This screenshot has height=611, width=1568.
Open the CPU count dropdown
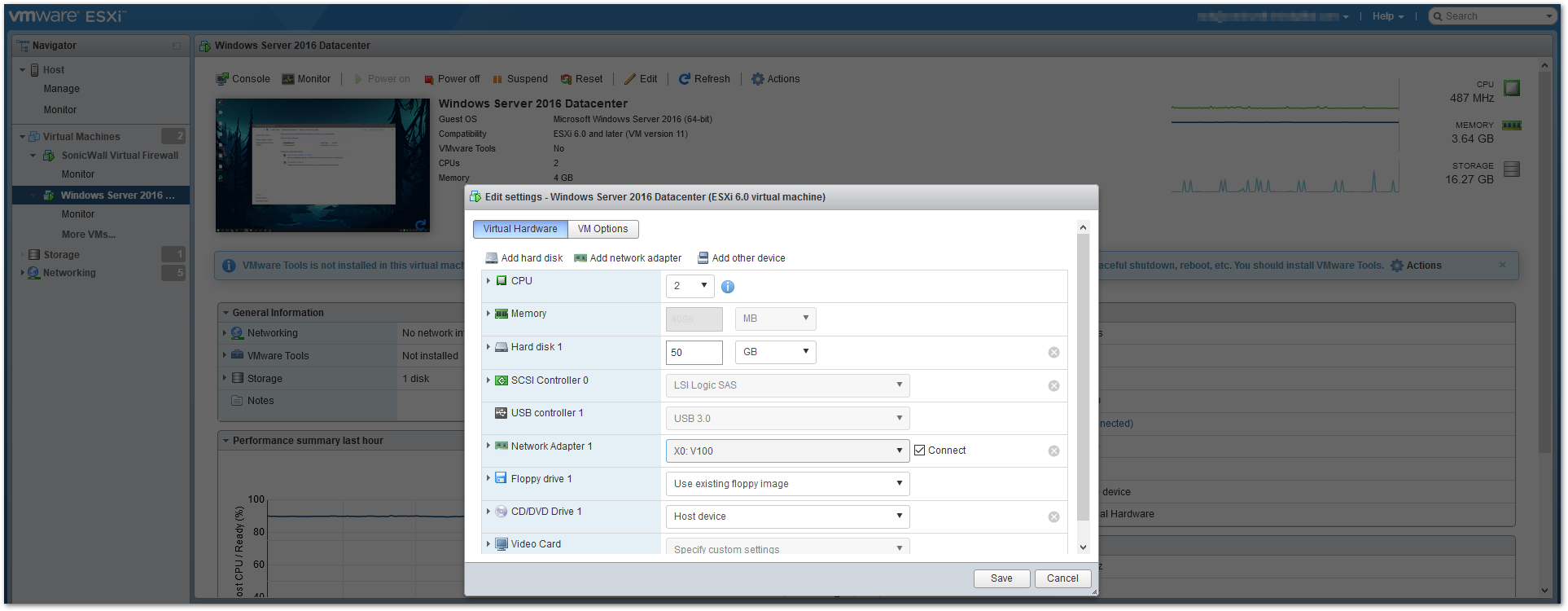[x=690, y=286]
